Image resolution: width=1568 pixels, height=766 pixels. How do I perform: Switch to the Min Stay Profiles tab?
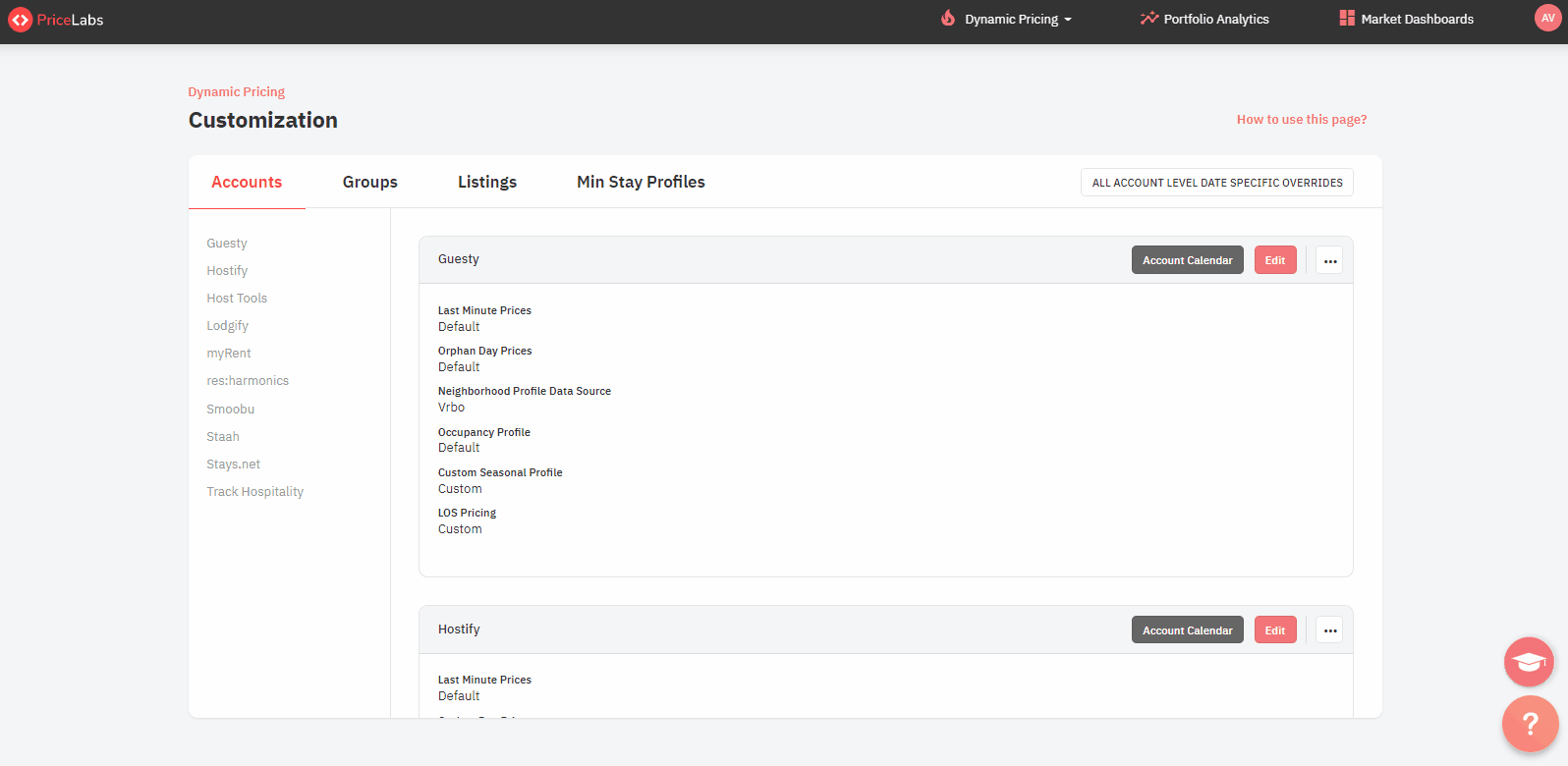(x=641, y=182)
